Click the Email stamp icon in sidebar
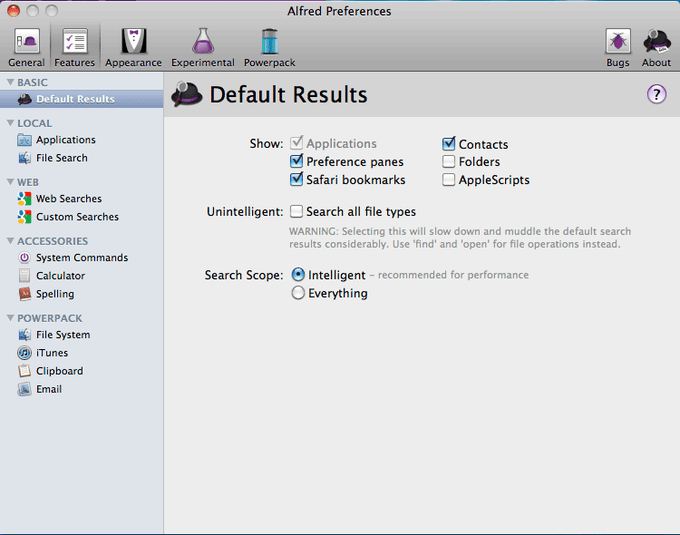Image resolution: width=680 pixels, height=535 pixels. pyautogui.click(x=24, y=389)
